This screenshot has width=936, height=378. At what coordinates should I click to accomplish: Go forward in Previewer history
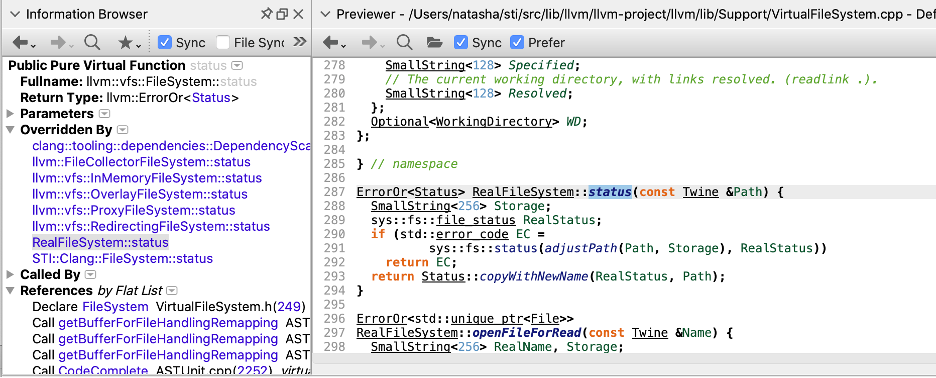point(373,42)
